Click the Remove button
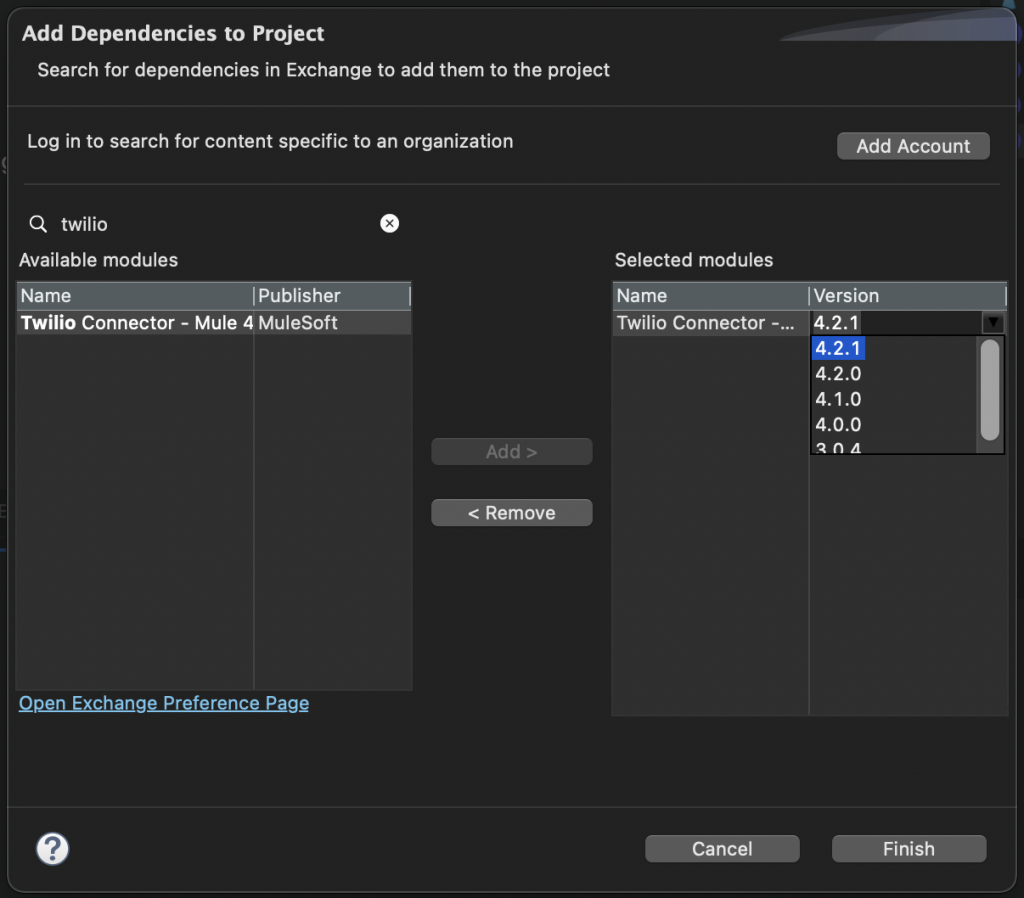This screenshot has height=898, width=1024. (x=511, y=513)
